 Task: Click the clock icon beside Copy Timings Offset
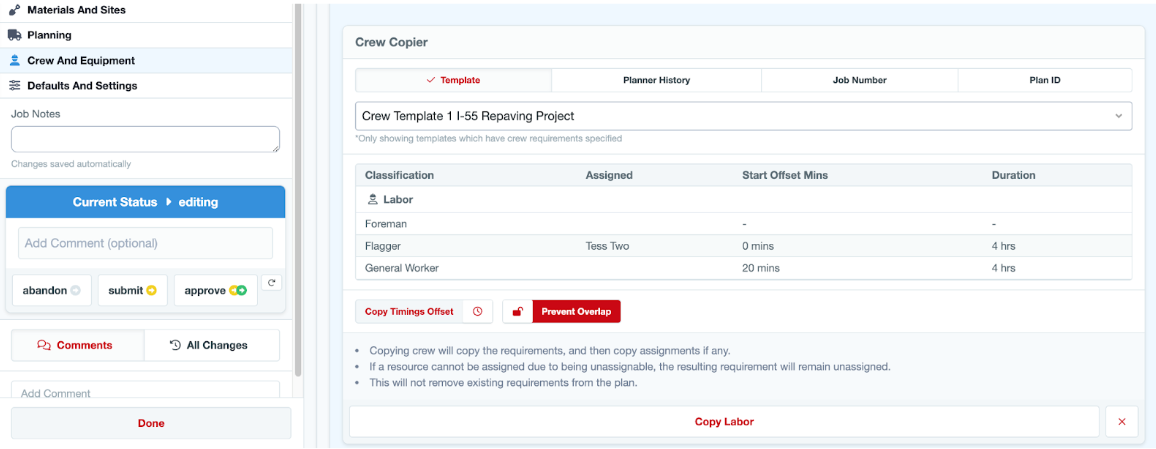pyautogui.click(x=477, y=312)
